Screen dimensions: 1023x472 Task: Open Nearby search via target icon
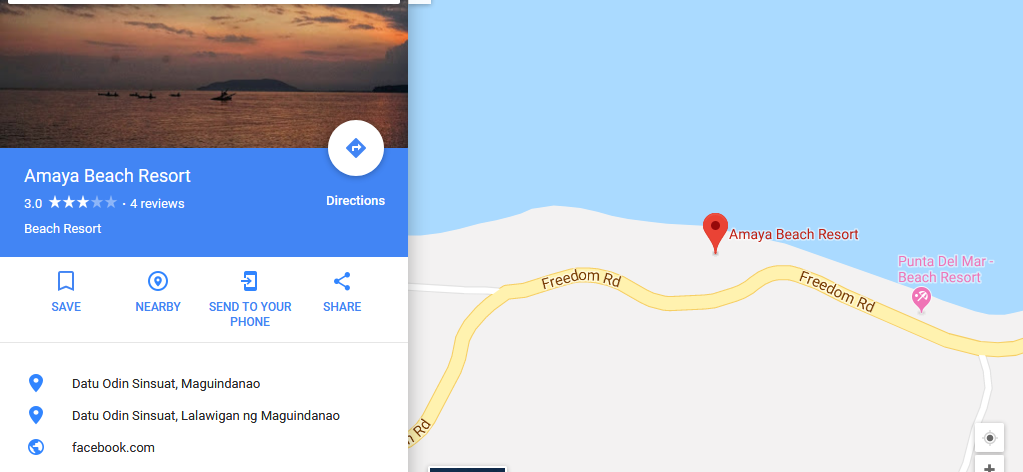158,281
